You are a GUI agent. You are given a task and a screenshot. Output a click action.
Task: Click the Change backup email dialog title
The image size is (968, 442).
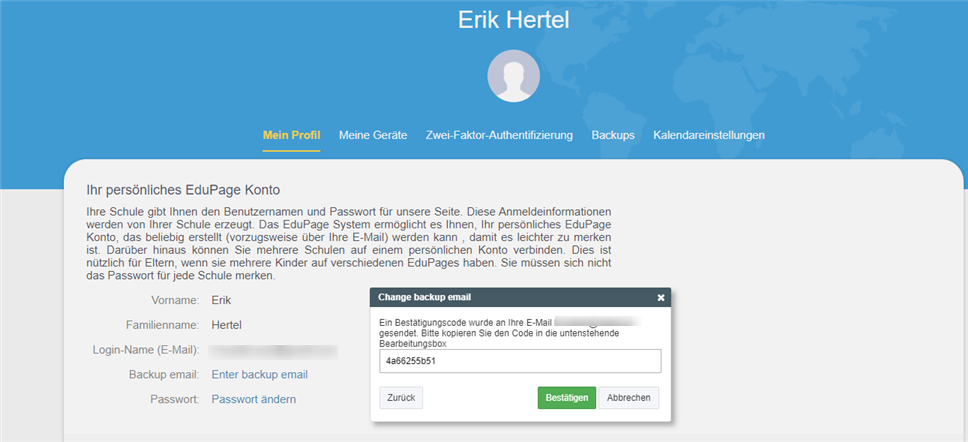click(424, 298)
